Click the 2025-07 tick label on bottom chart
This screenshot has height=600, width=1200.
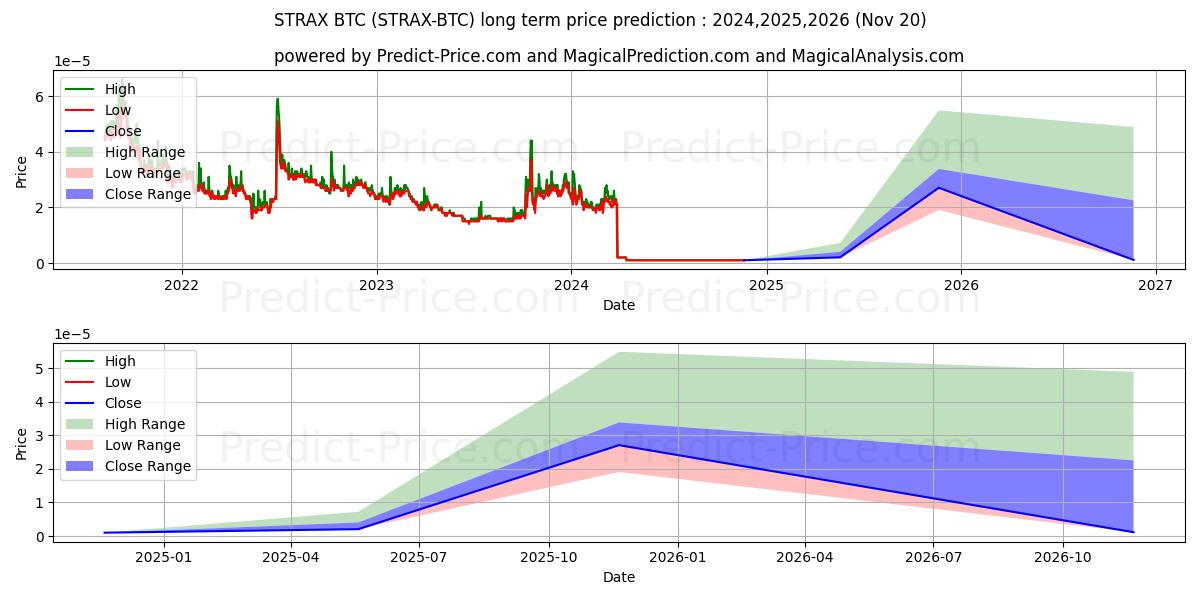point(419,557)
